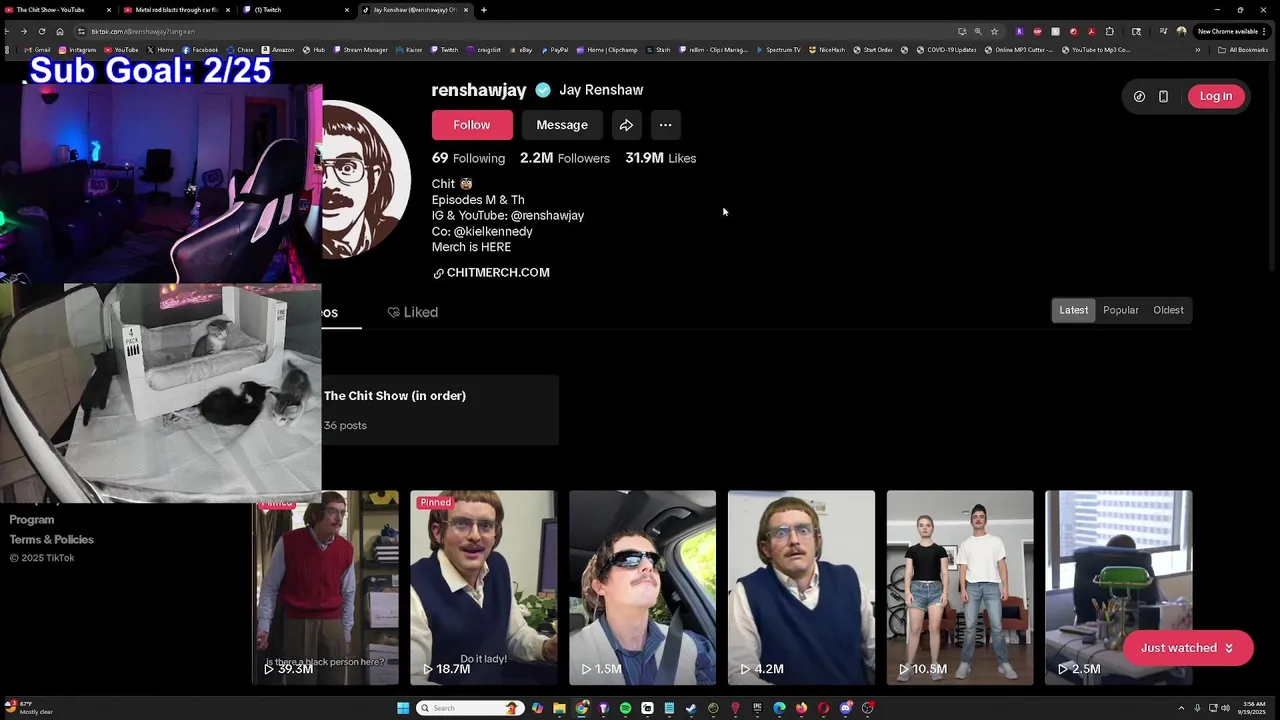Viewport: 1280px width, 720px height.
Task: Sort videos by Popular
Action: click(1121, 310)
